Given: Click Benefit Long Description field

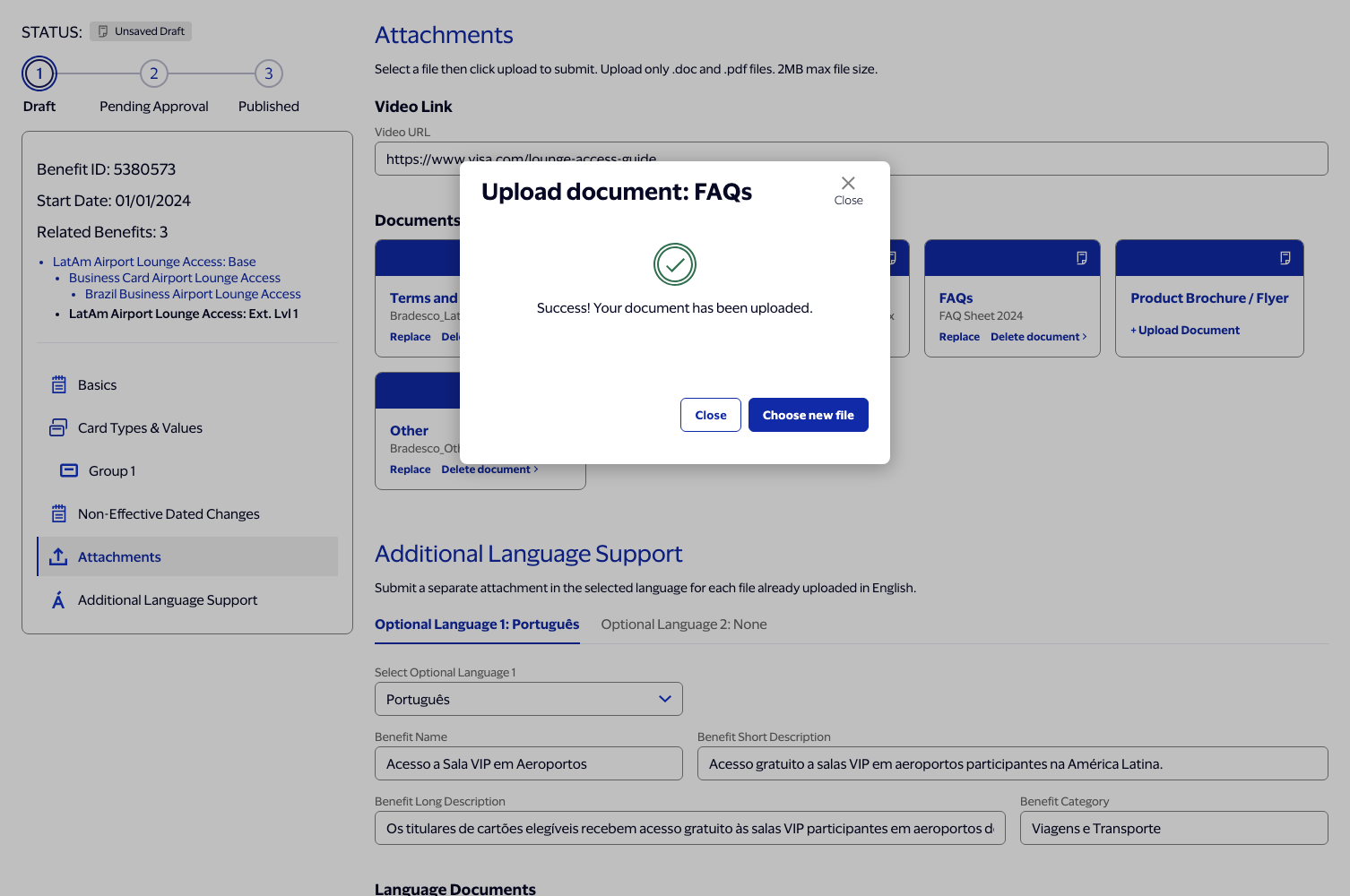Looking at the screenshot, I should coord(690,828).
